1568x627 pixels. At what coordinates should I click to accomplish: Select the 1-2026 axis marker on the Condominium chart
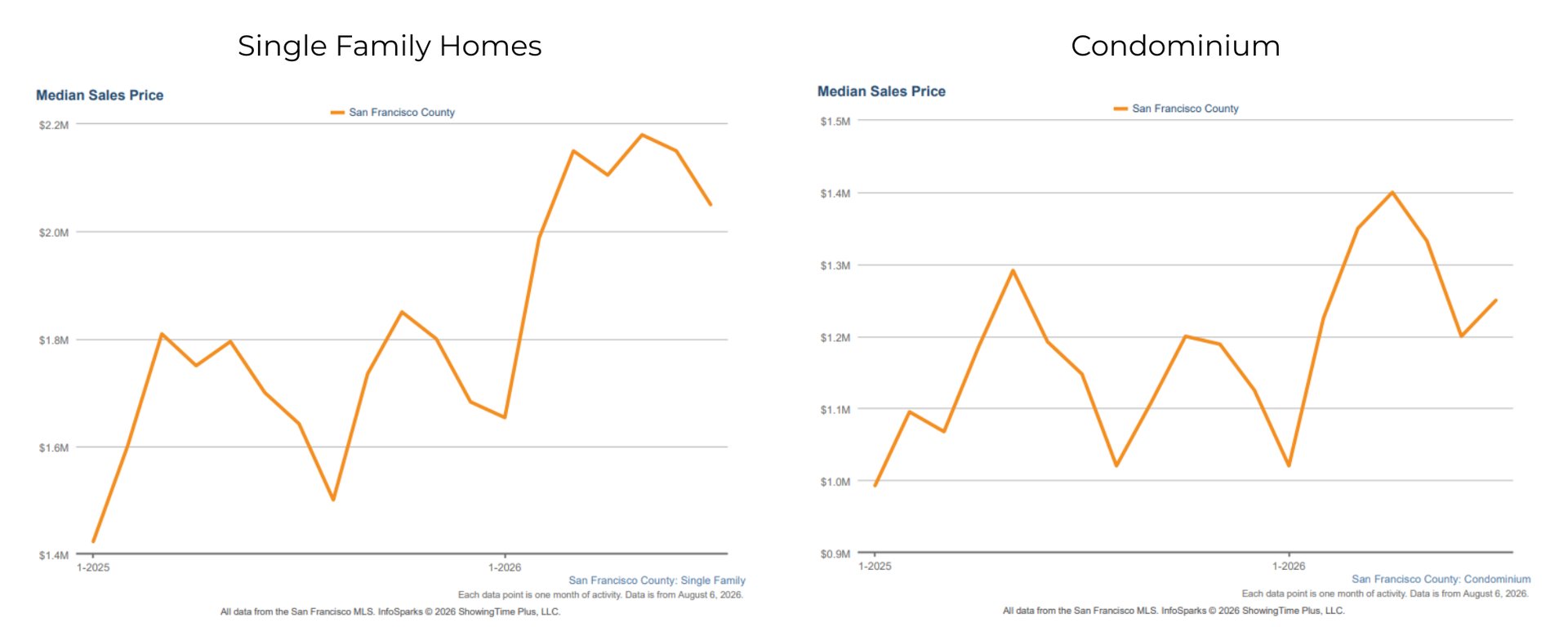1289,566
